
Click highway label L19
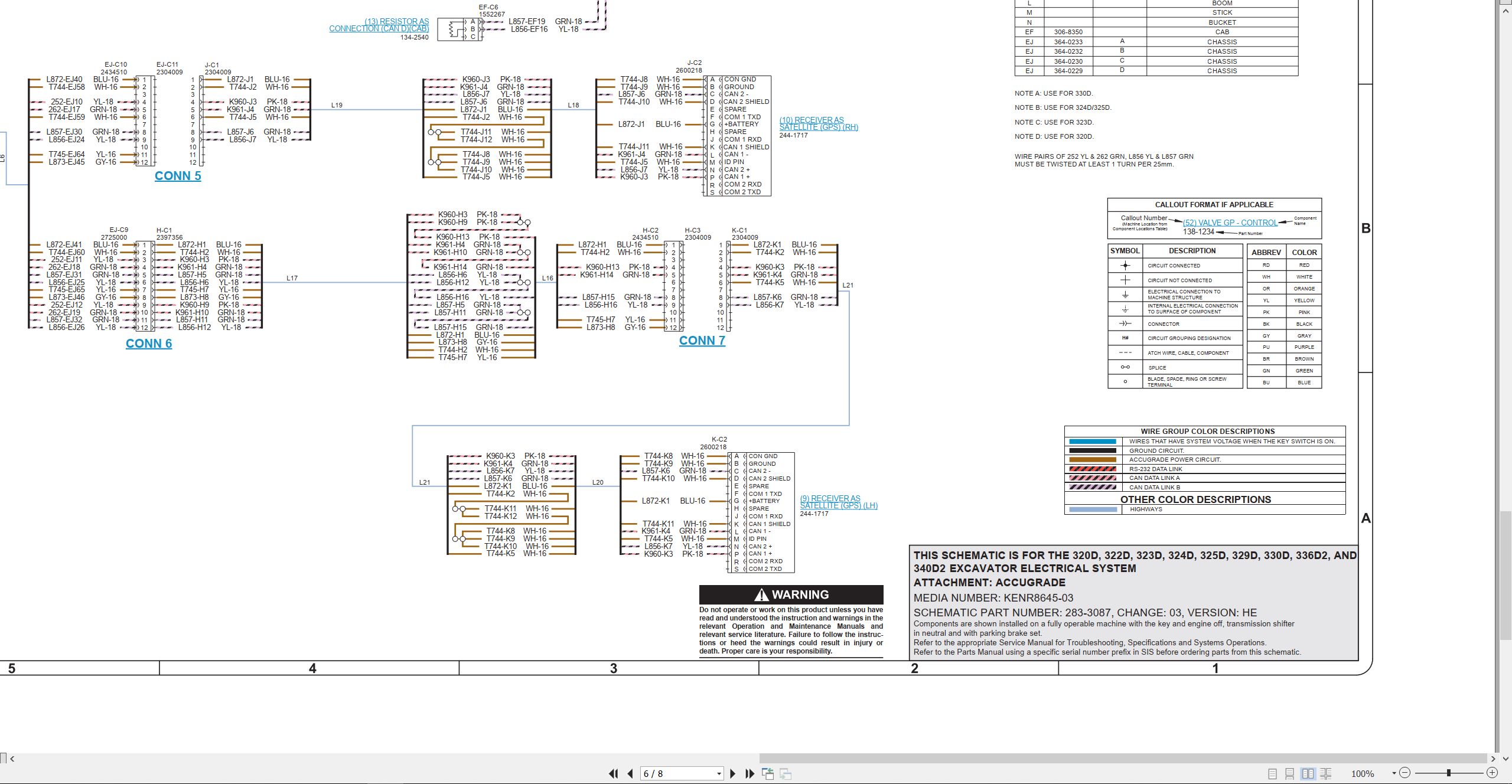337,105
